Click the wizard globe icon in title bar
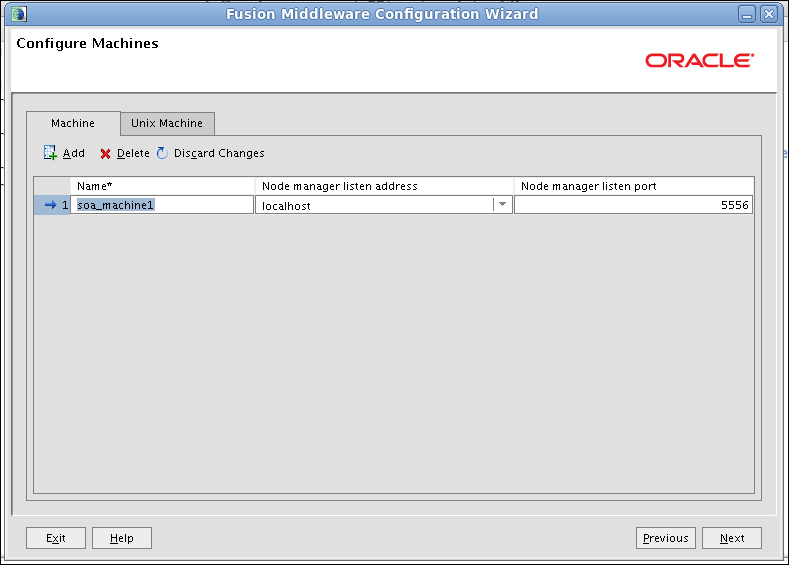Image resolution: width=789 pixels, height=565 pixels. [19, 14]
